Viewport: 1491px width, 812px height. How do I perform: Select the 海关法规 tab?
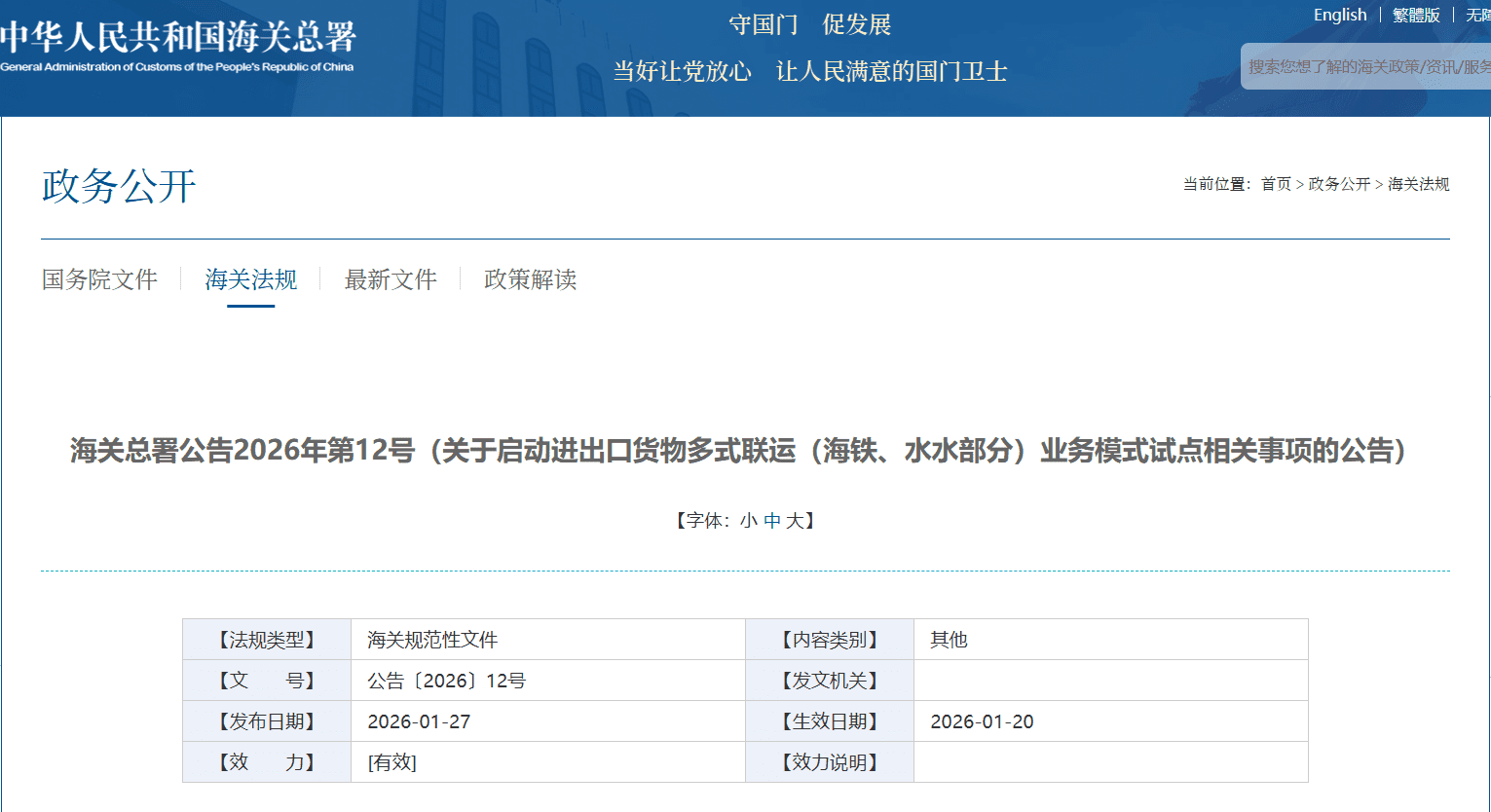[x=250, y=279]
